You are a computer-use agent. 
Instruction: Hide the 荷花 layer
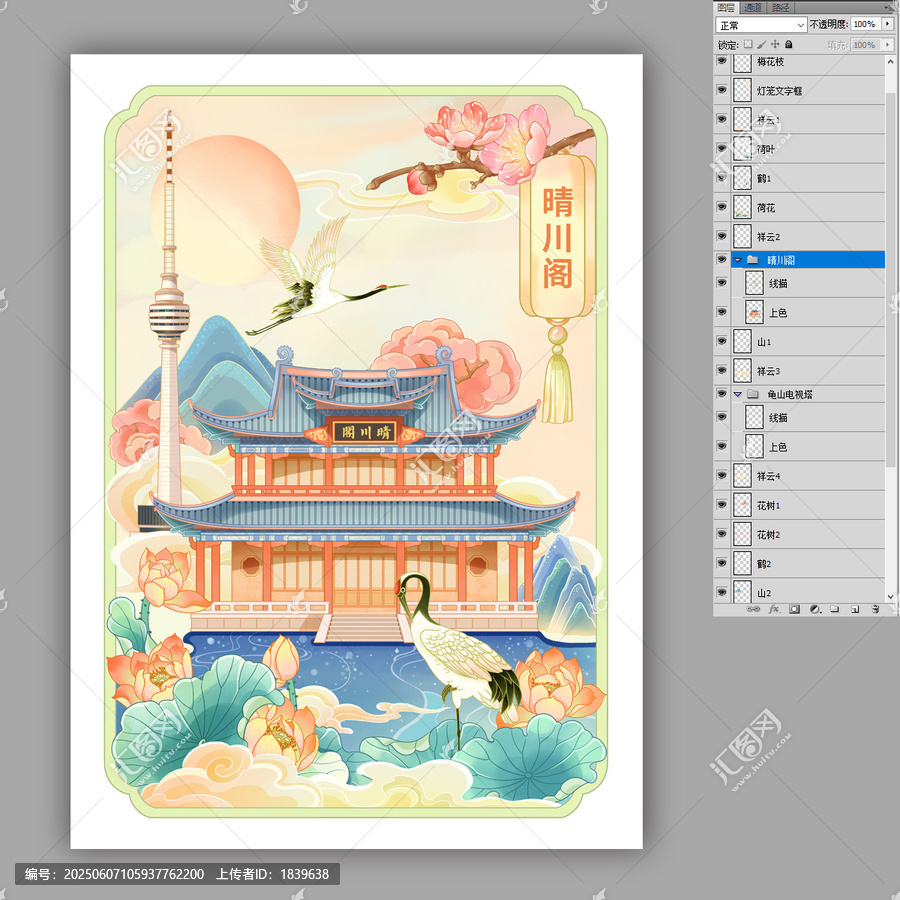[722, 207]
